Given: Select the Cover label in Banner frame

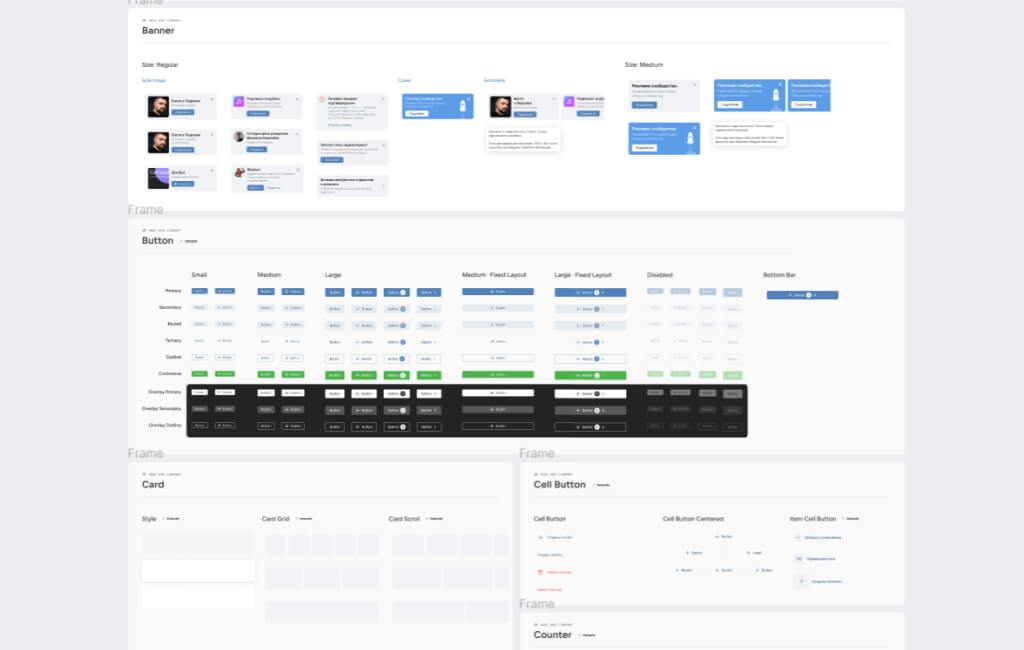Looking at the screenshot, I should click(404, 80).
